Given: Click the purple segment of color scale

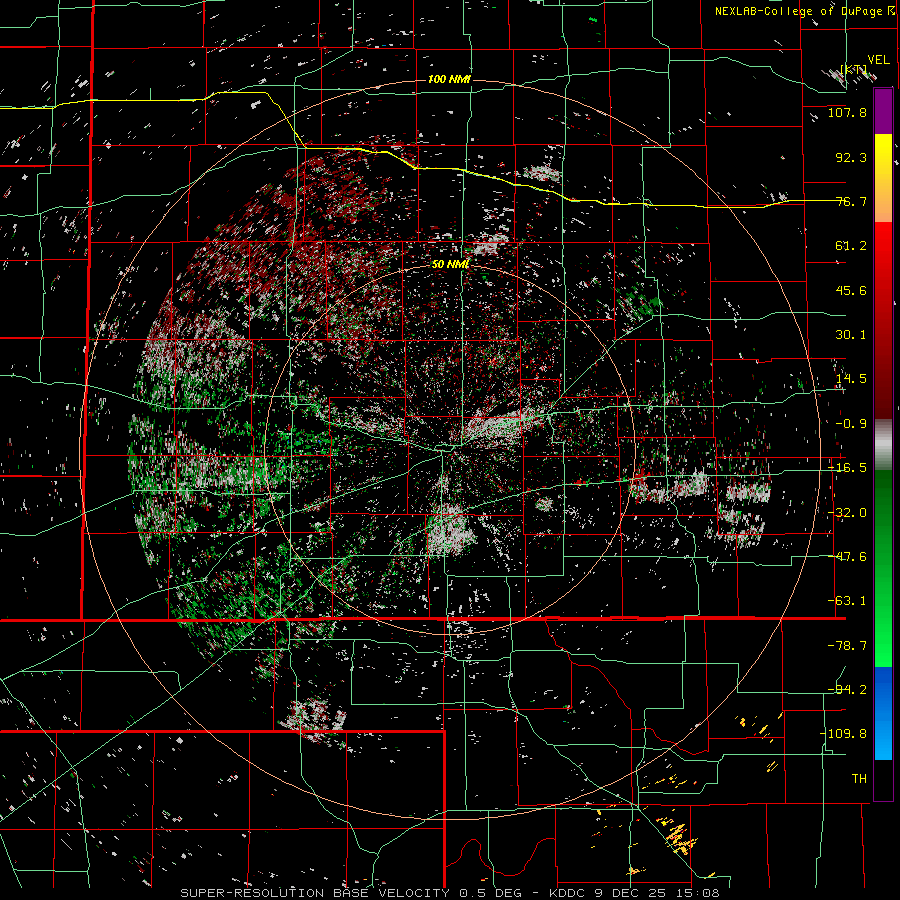Looking at the screenshot, I should tap(883, 111).
